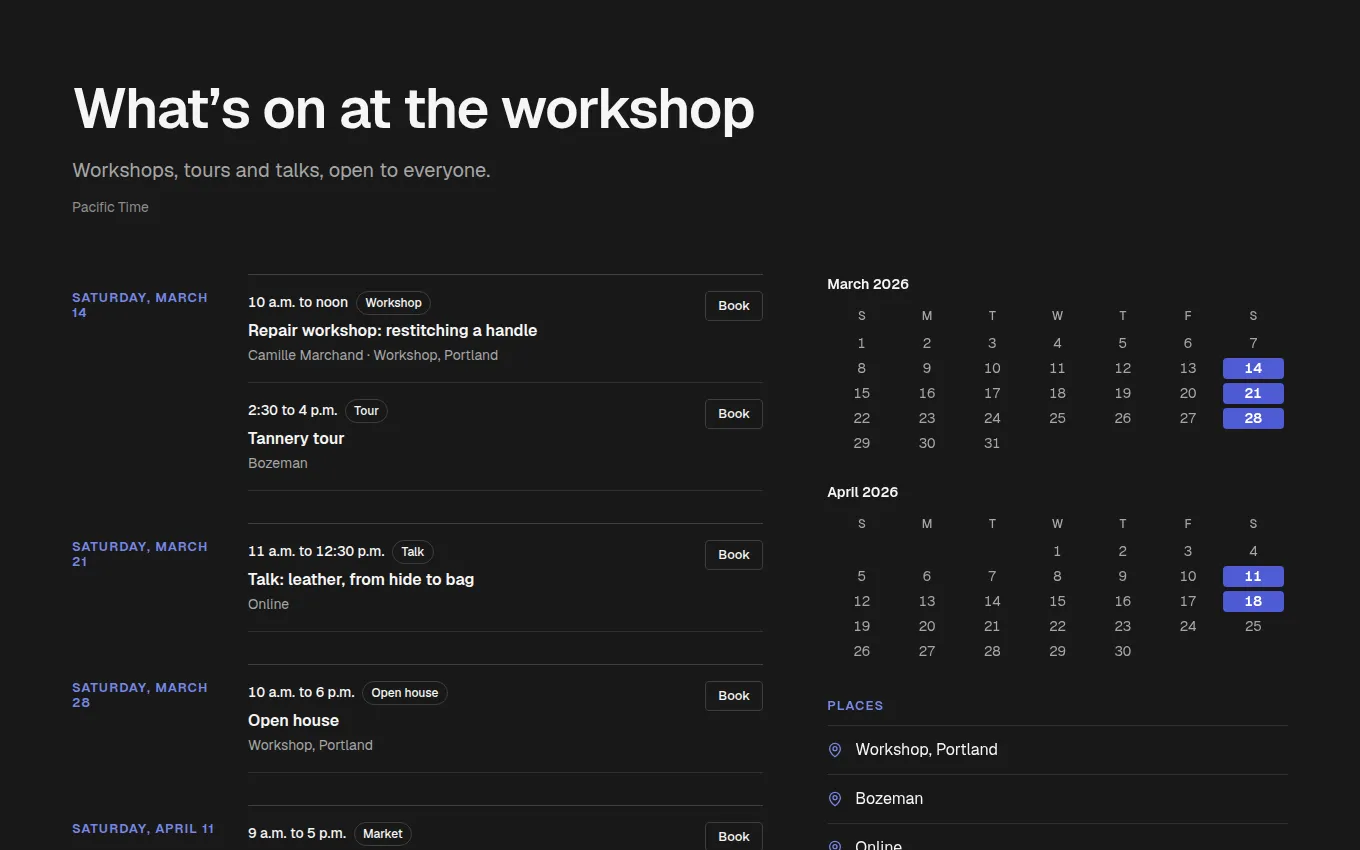Viewport: 1360px width, 850px height.
Task: Open the 'Open house' event title
Action: (x=293, y=720)
